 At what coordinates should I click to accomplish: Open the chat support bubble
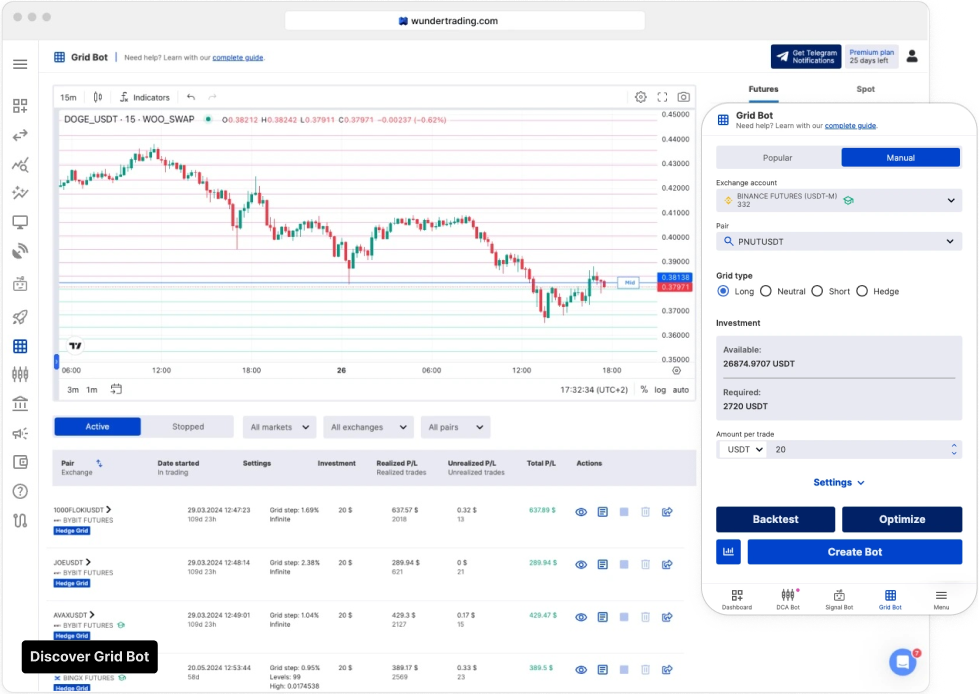coord(903,662)
